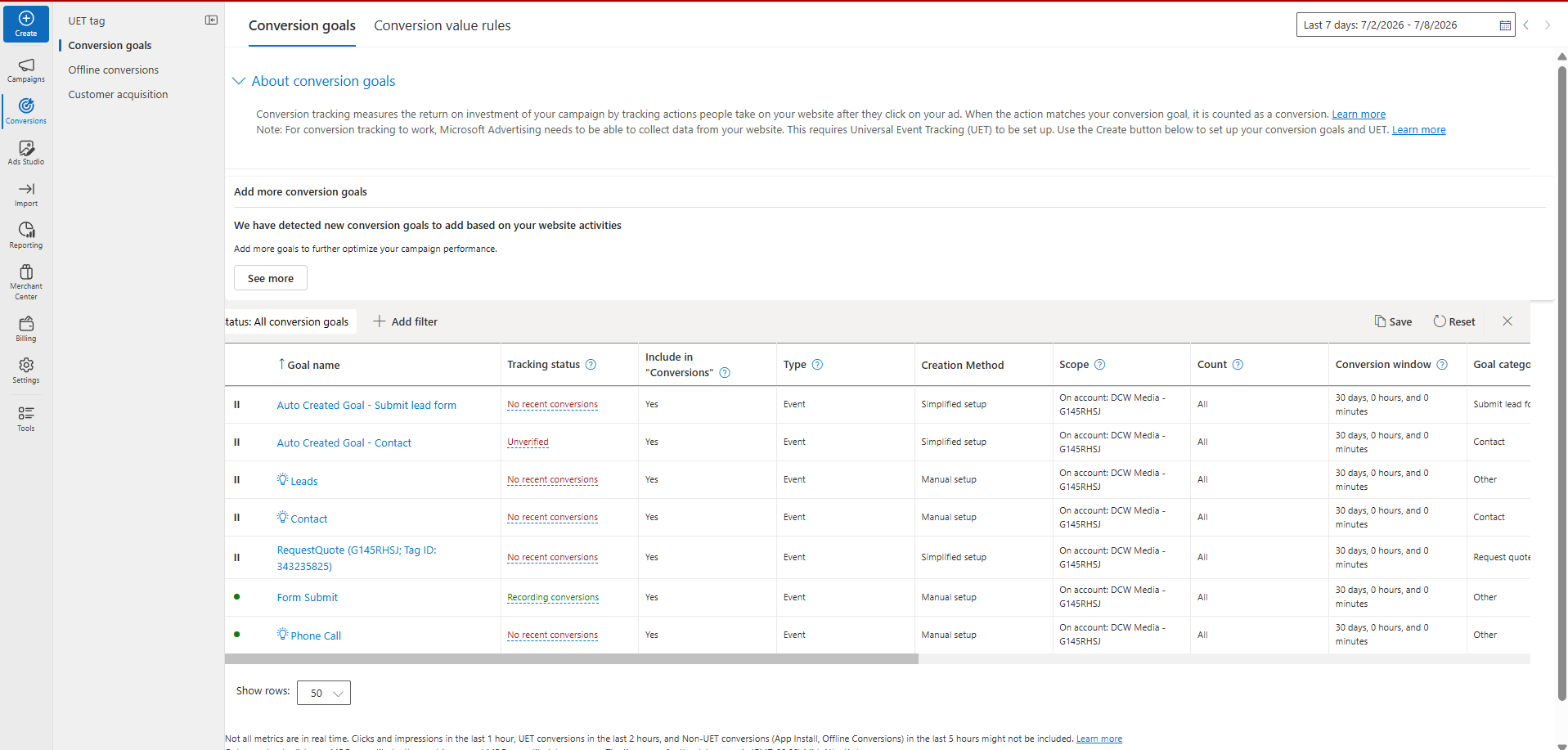
Task: Open the Show rows dropdown
Action: [x=324, y=693]
